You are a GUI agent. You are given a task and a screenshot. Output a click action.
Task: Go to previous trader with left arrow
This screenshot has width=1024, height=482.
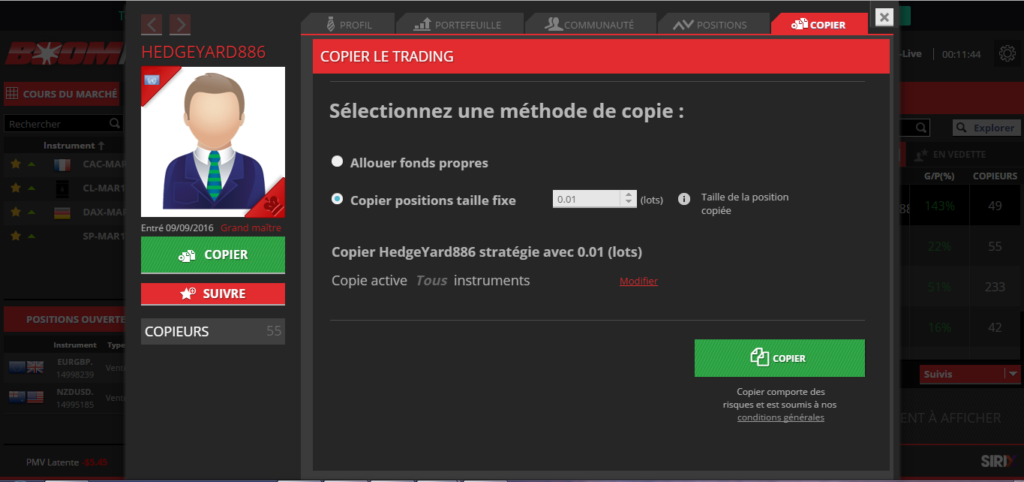coord(152,24)
